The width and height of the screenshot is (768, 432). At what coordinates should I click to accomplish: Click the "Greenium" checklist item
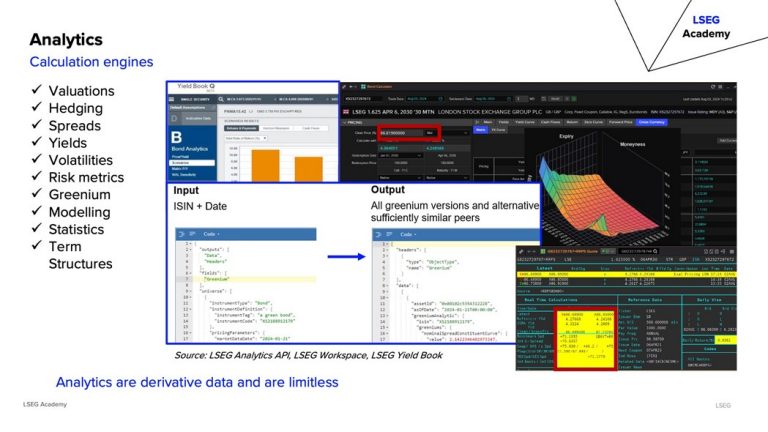pyautogui.click(x=79, y=195)
